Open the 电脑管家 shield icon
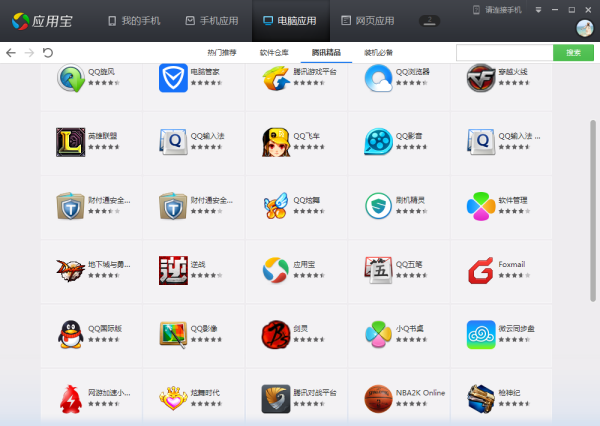The width and height of the screenshot is (600, 426). [x=173, y=78]
